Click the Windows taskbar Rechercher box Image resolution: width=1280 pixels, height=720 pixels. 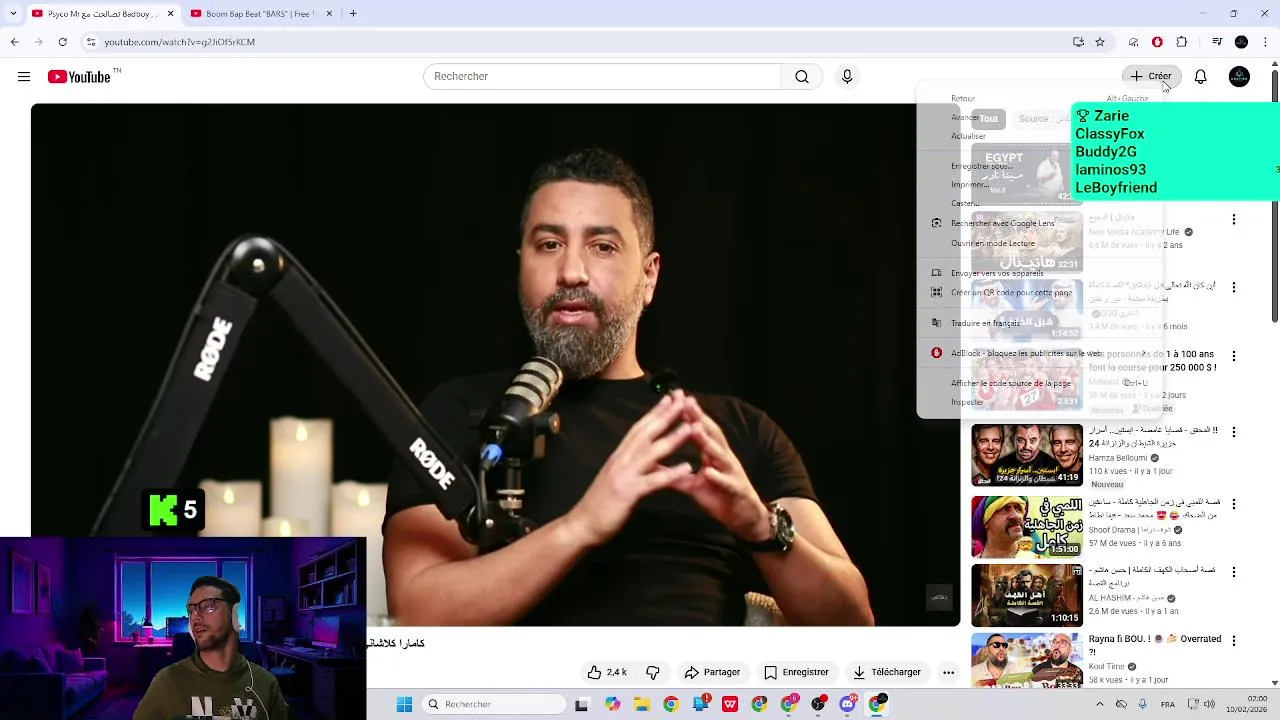(493, 704)
